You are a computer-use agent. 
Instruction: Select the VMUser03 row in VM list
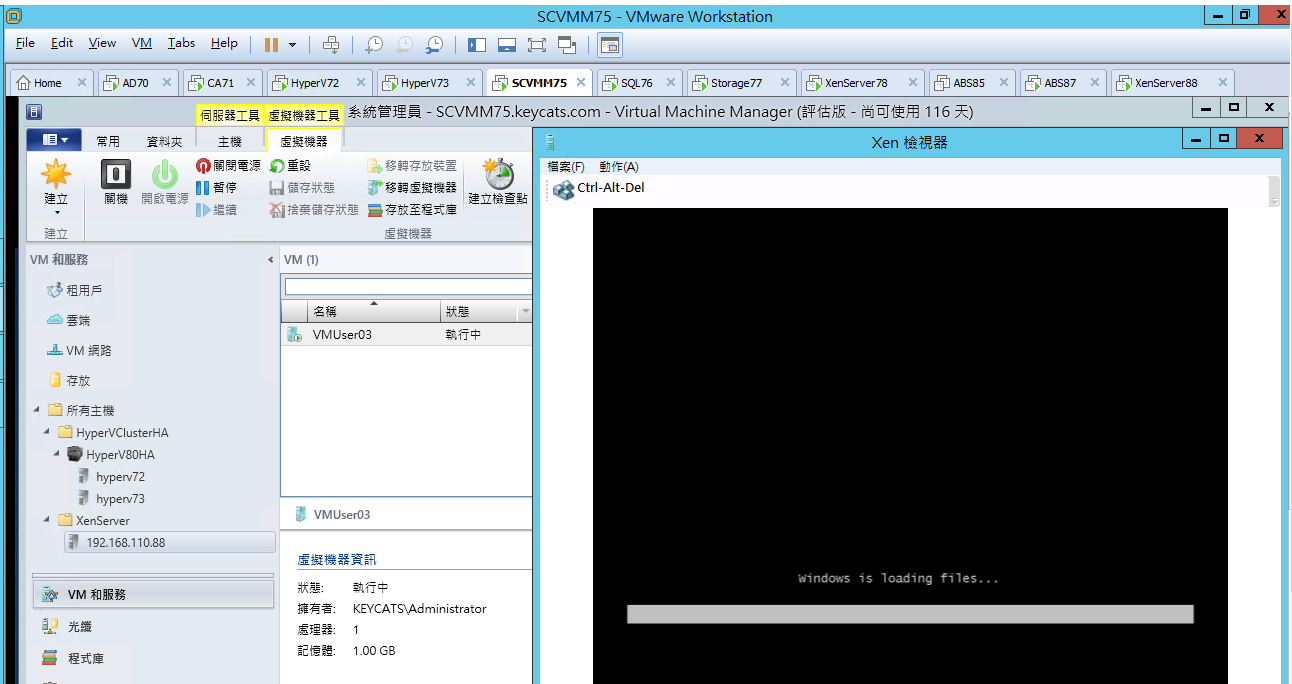(407, 335)
